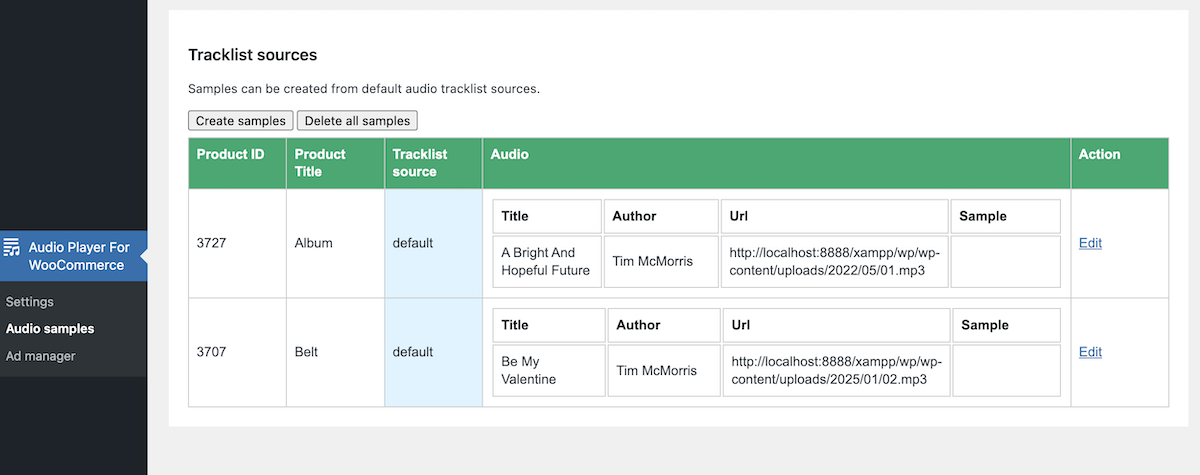
Task: Click the empty Sample cell for Album
Action: click(x=1005, y=262)
